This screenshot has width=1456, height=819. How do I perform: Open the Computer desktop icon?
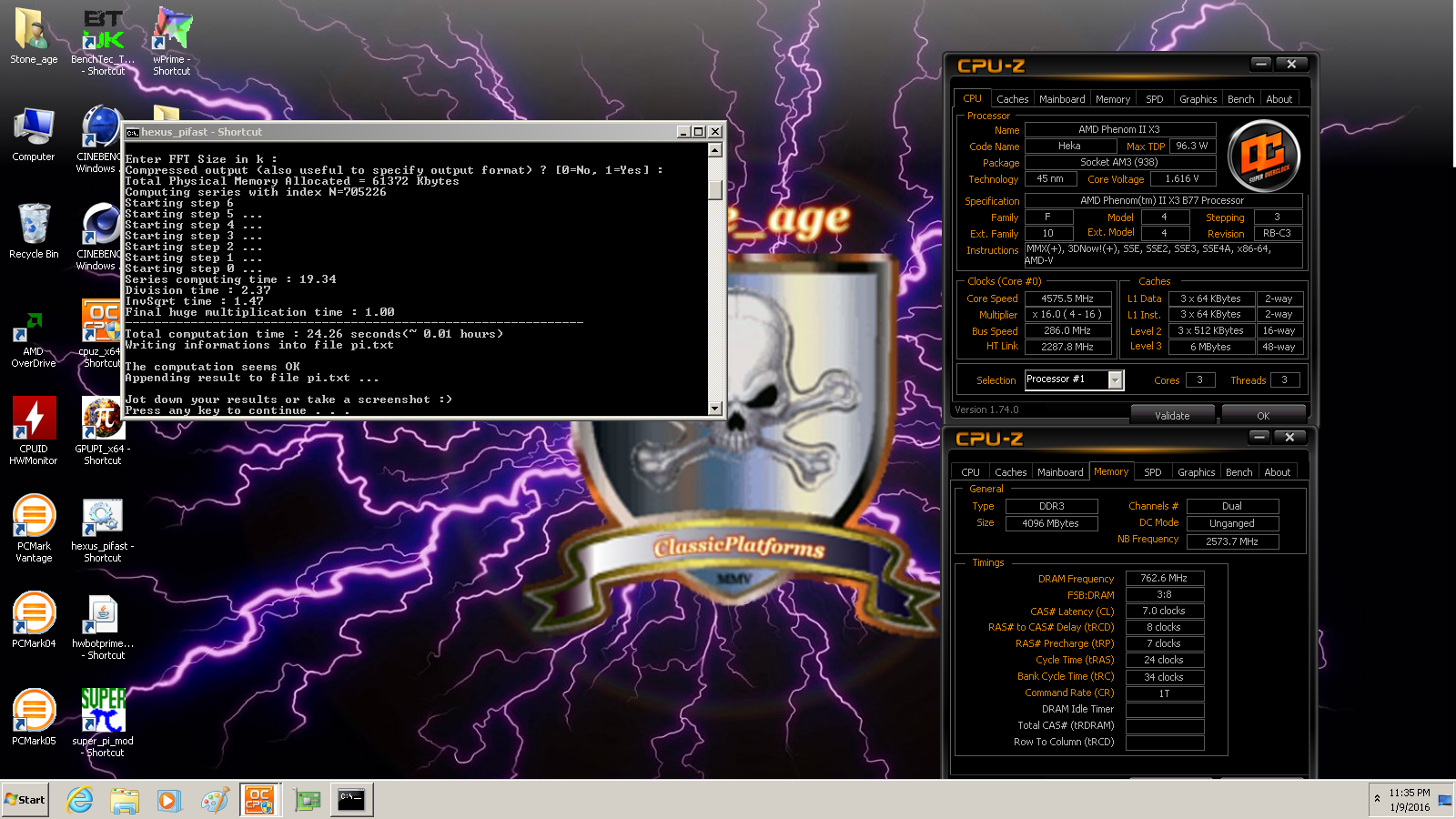(x=34, y=135)
